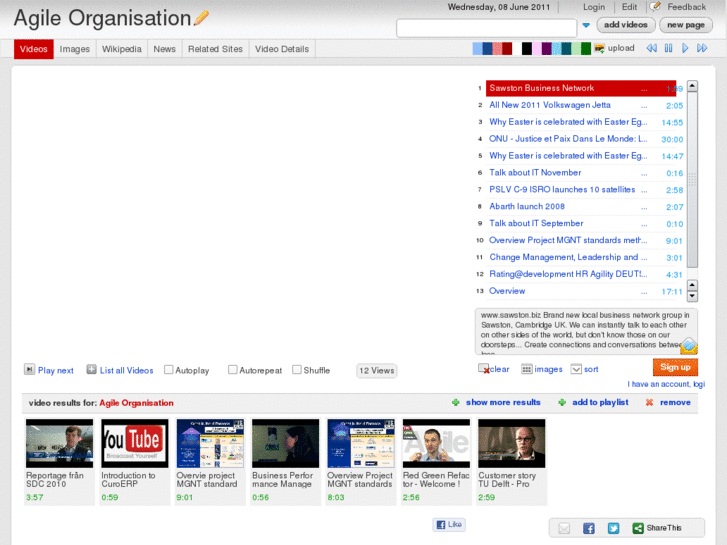This screenshot has height=545, width=727.
Task: Click the lower stepper down arrow on playlist
Action: pyautogui.click(x=692, y=296)
